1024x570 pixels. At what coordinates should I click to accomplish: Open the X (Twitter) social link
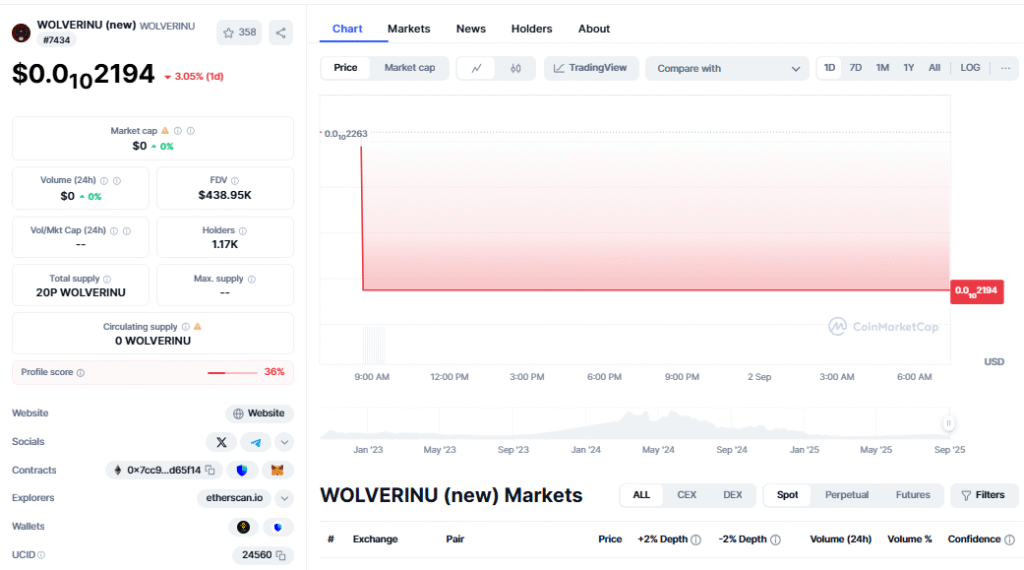tap(221, 442)
